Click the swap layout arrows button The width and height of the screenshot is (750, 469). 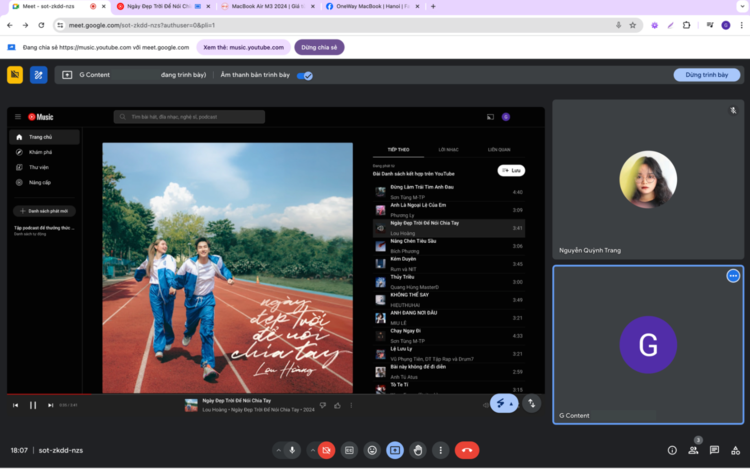[x=531, y=404]
